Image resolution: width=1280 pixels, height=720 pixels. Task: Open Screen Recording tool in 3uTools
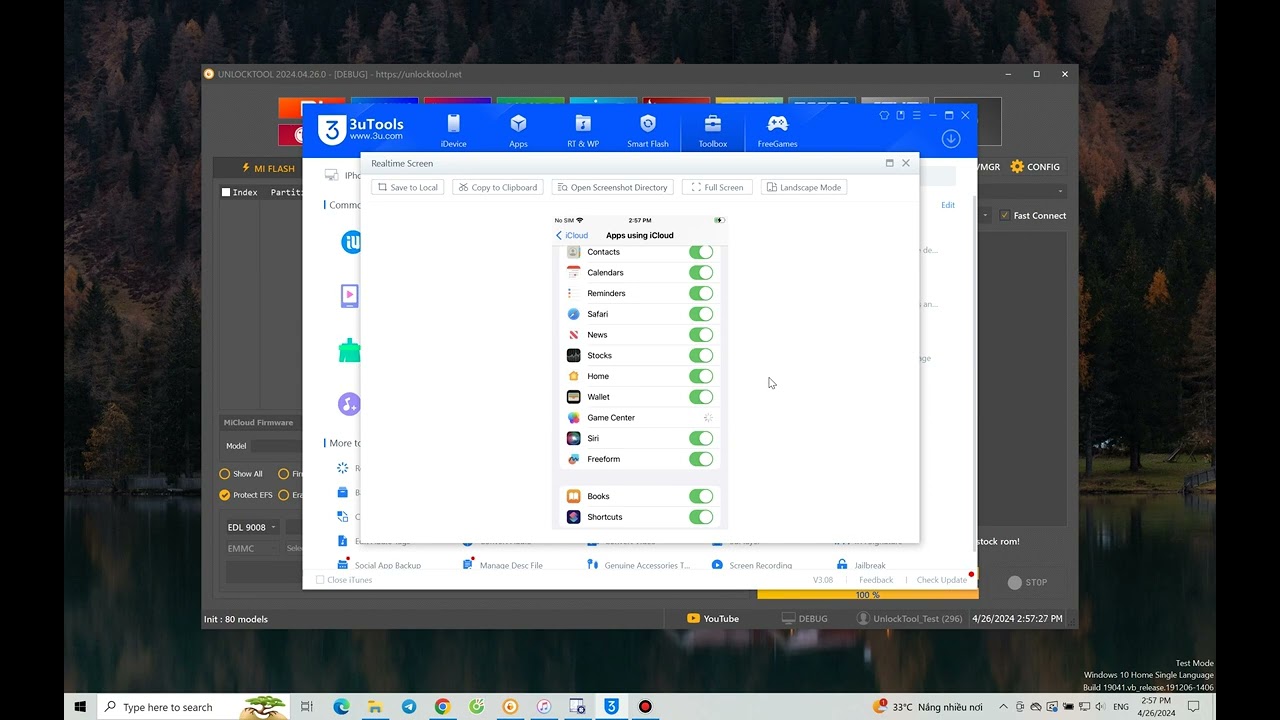753,565
